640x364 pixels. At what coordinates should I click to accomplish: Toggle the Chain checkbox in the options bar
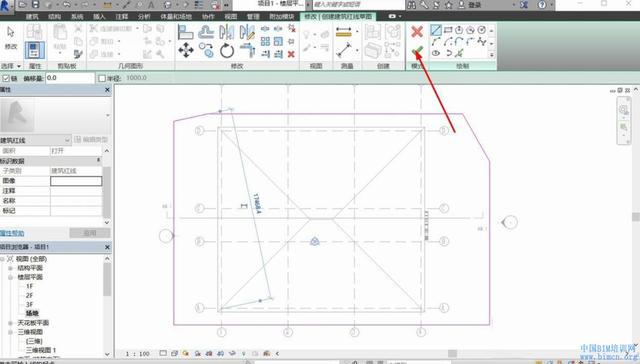[x=6, y=78]
